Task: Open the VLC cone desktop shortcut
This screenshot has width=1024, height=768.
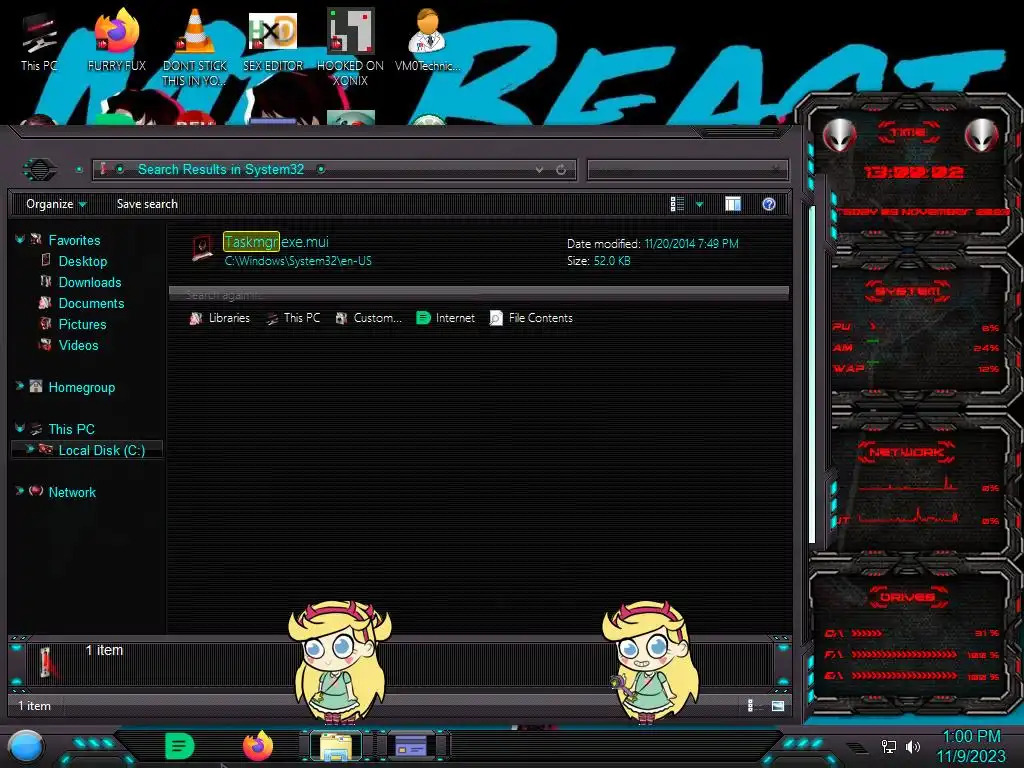Action: tap(195, 47)
